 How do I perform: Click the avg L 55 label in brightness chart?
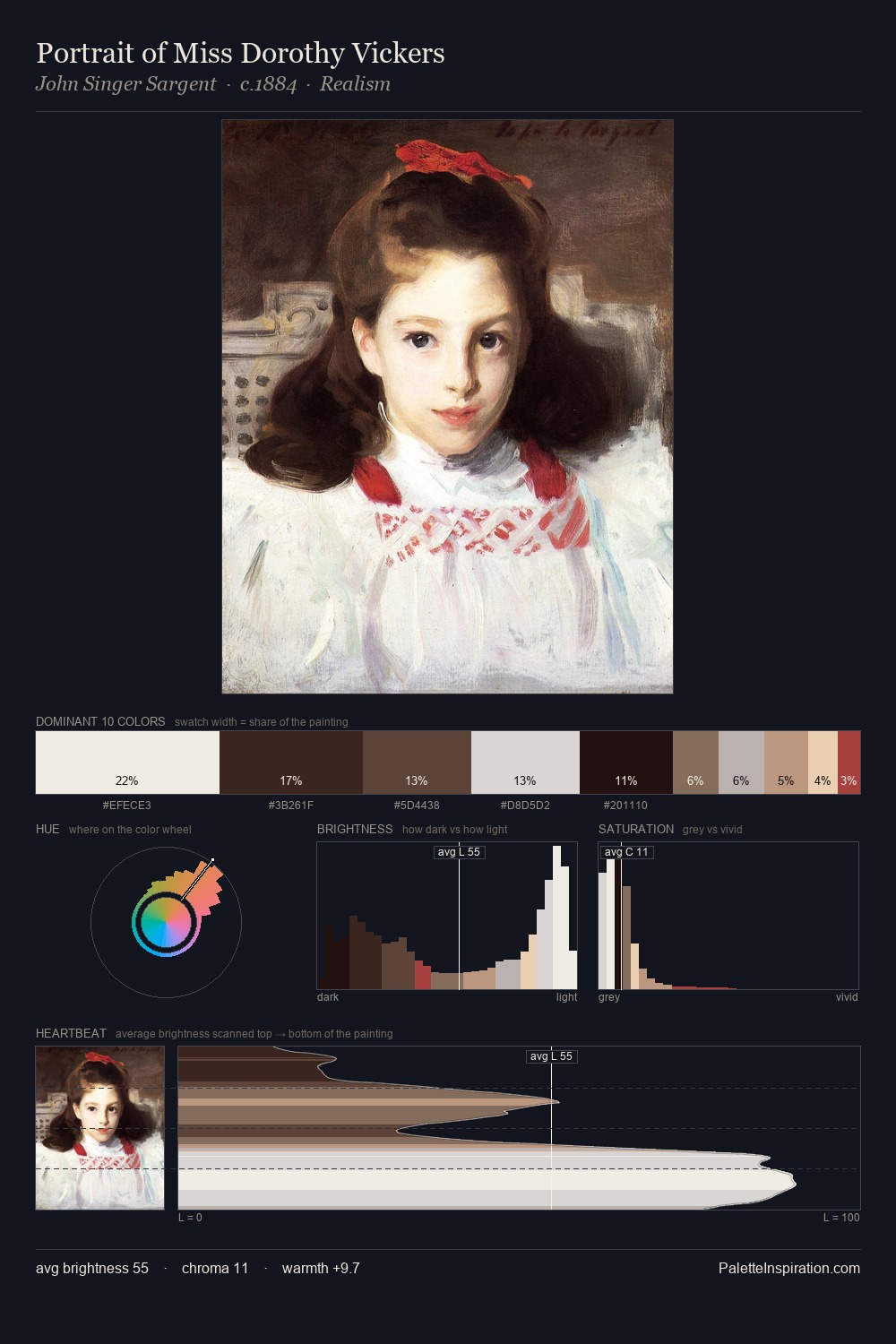(459, 852)
